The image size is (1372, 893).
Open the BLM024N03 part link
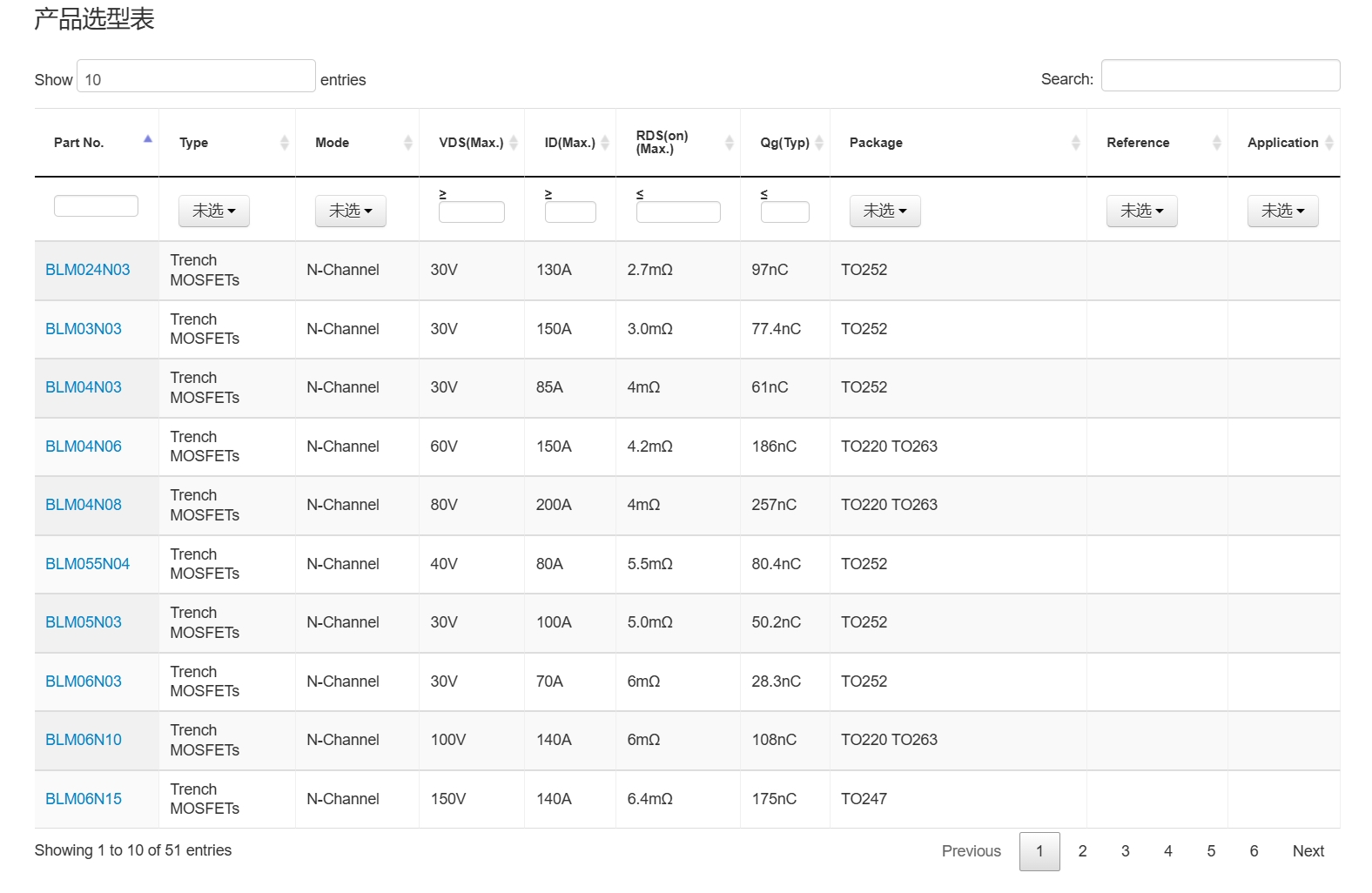tap(87, 270)
